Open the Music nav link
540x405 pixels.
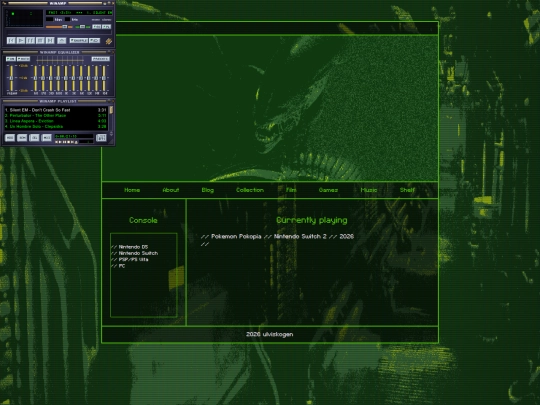[369, 190]
